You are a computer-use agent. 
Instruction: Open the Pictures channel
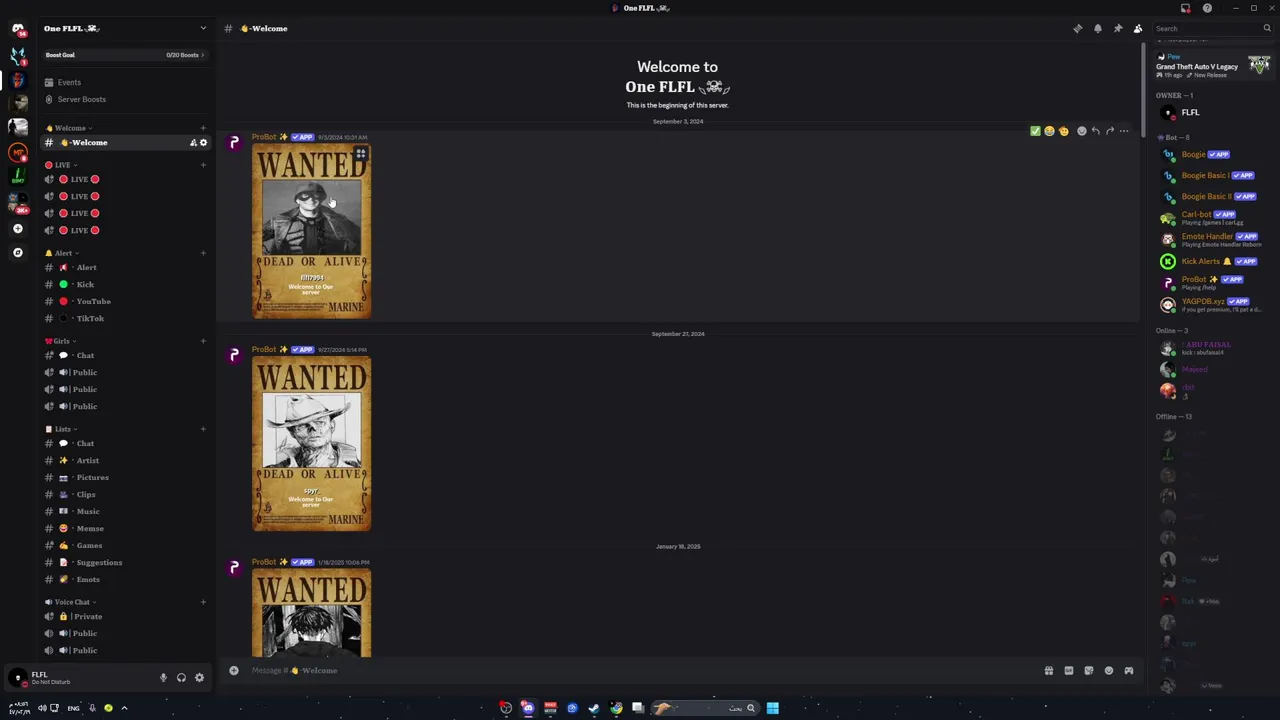pos(125,477)
